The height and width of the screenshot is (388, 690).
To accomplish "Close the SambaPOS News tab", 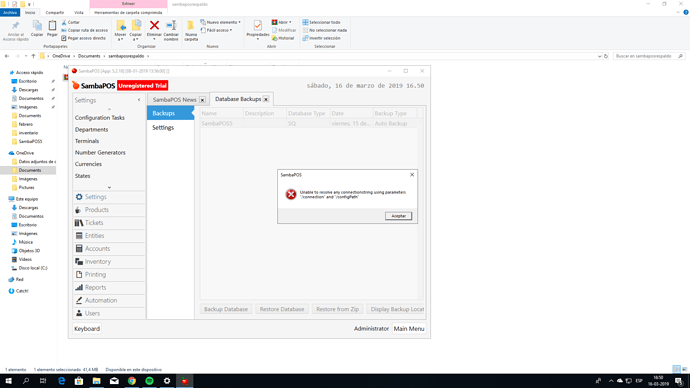I will [202, 100].
